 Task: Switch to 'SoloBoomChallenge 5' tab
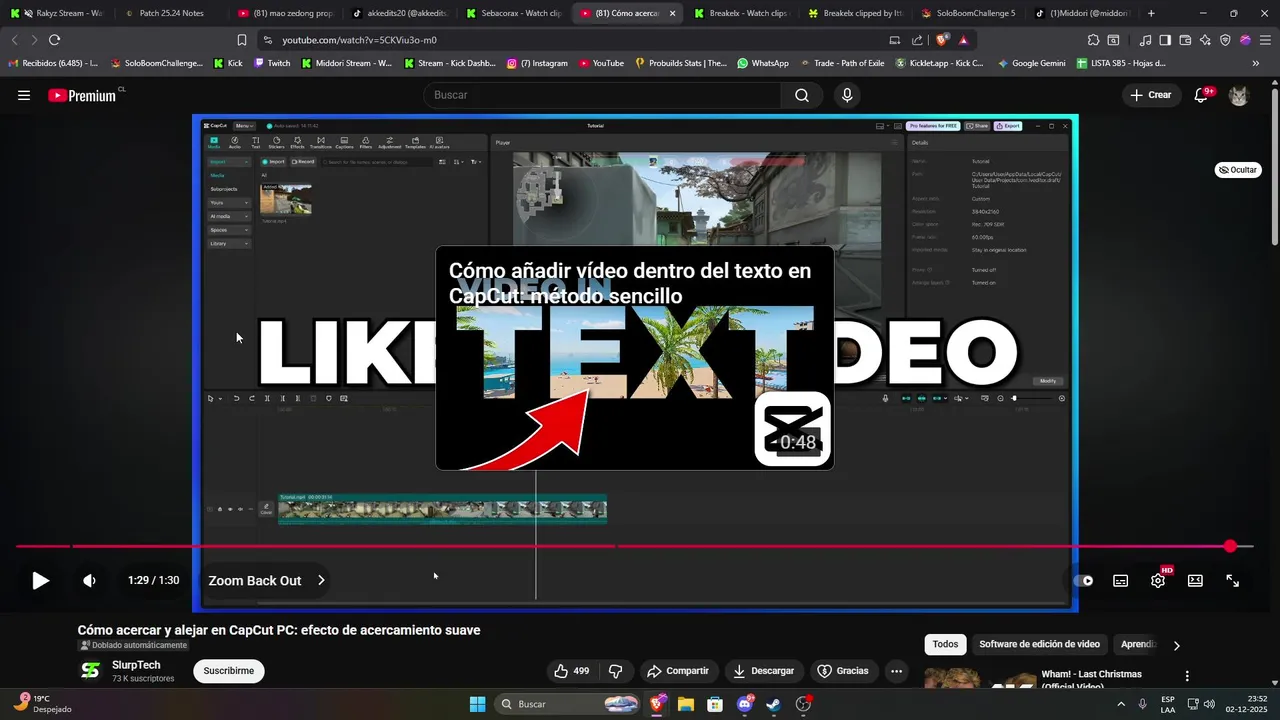(966, 14)
